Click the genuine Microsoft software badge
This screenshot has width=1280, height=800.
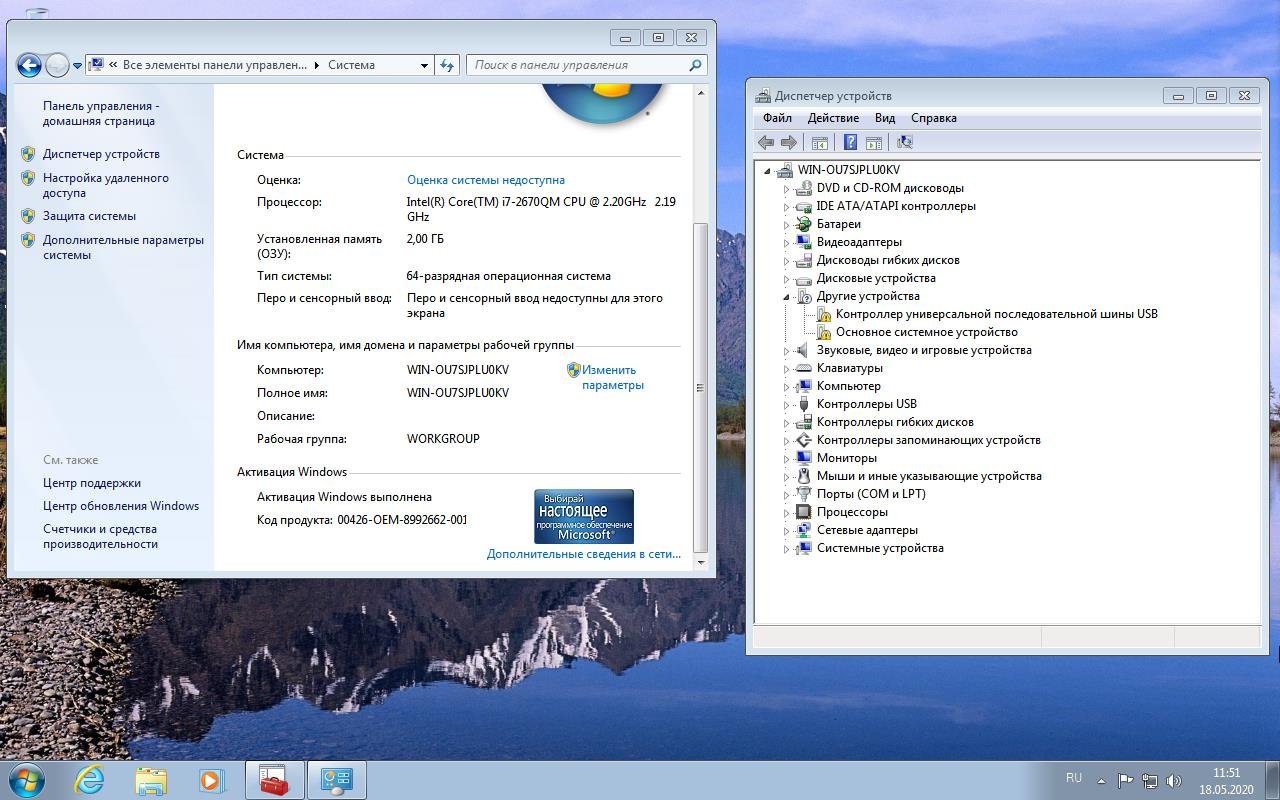[x=584, y=516]
